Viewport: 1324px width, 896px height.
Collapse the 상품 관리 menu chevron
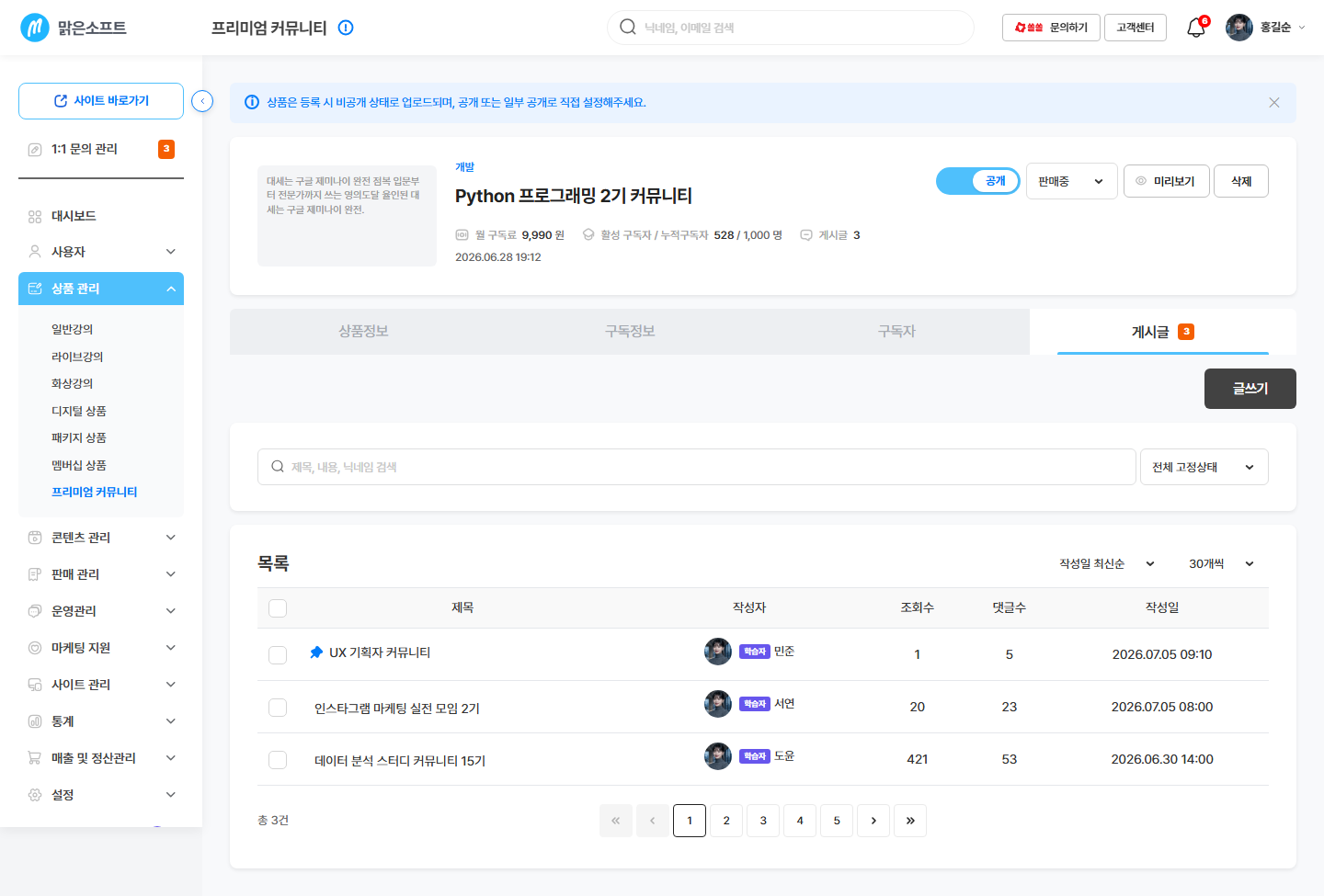point(171,289)
